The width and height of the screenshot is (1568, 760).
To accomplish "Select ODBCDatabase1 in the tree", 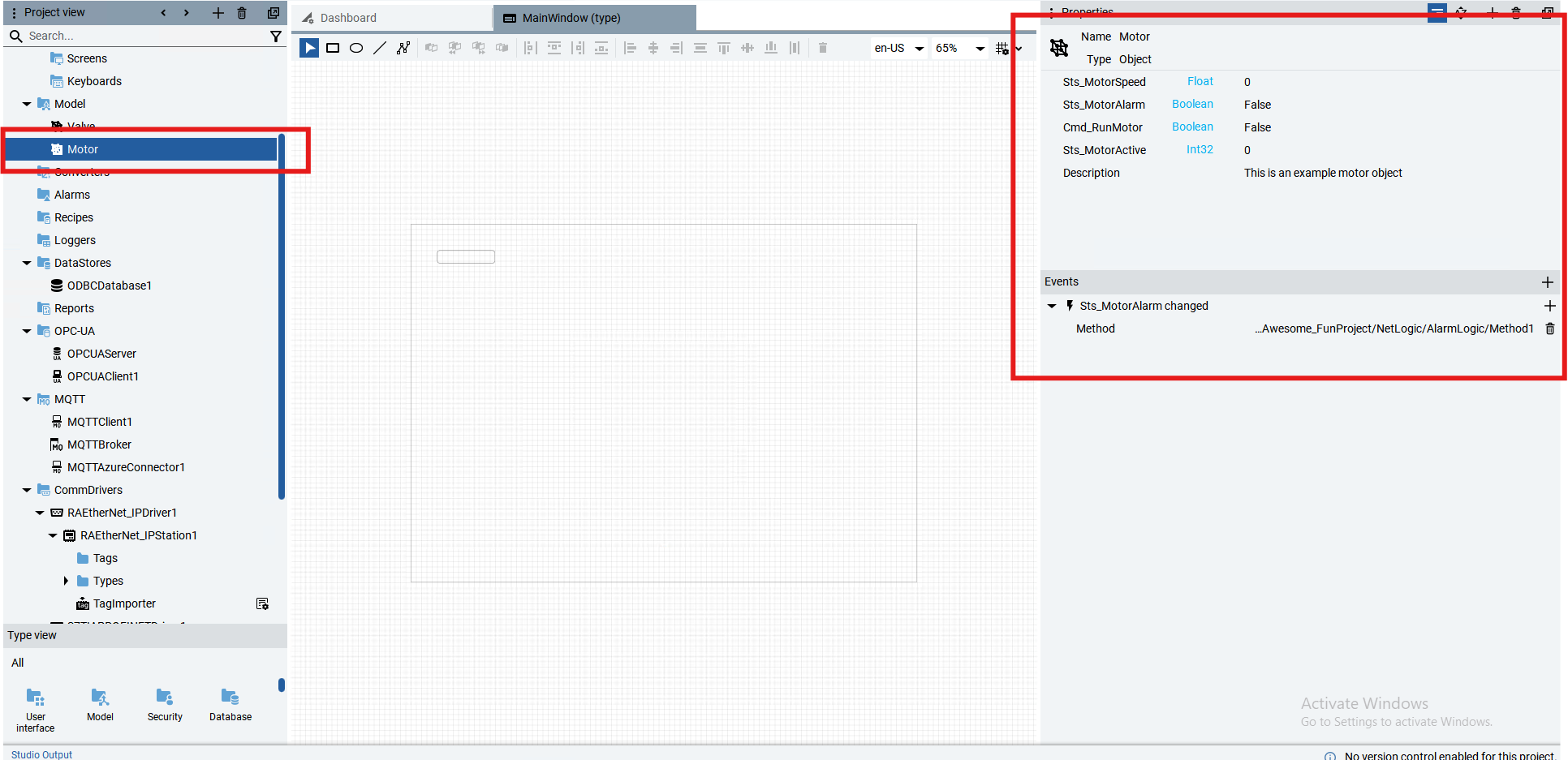I will point(109,286).
